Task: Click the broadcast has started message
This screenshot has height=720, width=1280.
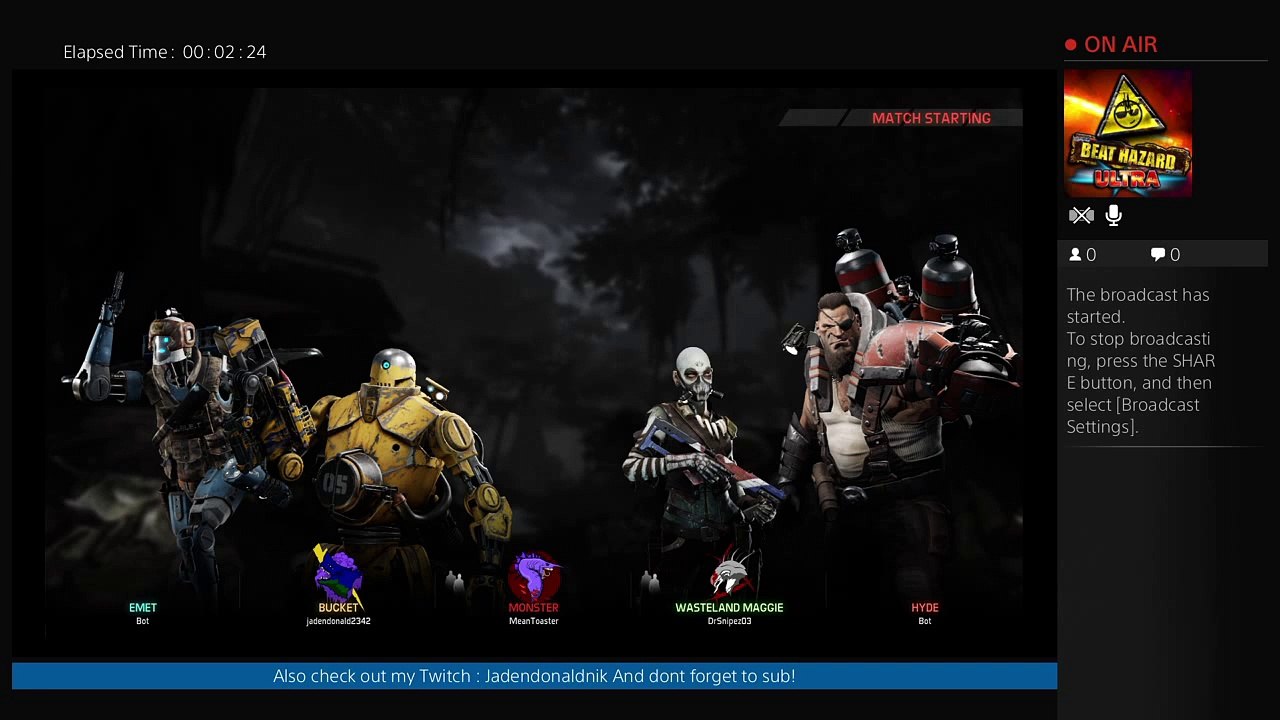Action: coord(1141,361)
